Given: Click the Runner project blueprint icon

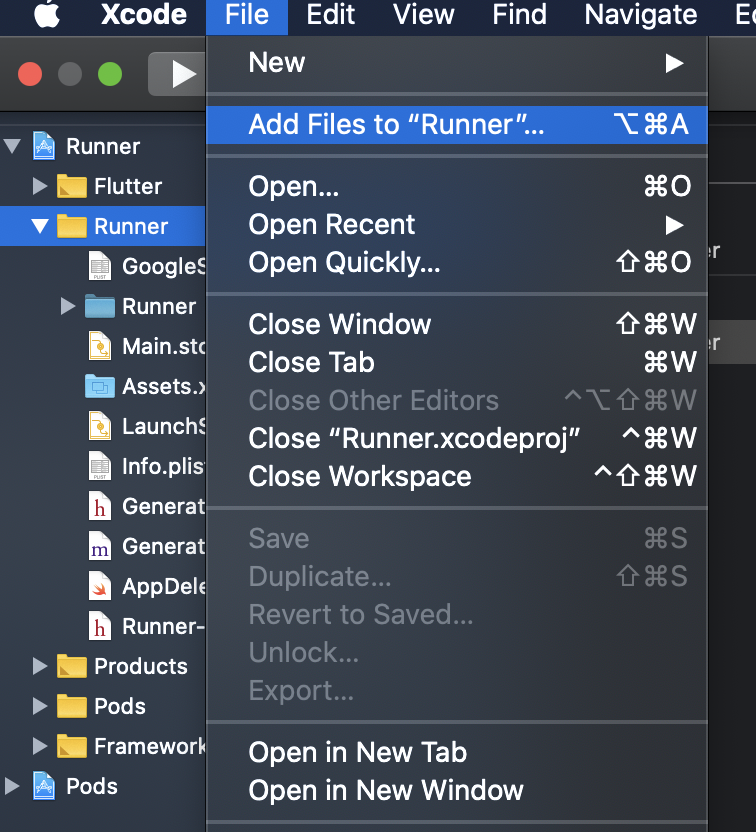Looking at the screenshot, I should pyautogui.click(x=44, y=146).
